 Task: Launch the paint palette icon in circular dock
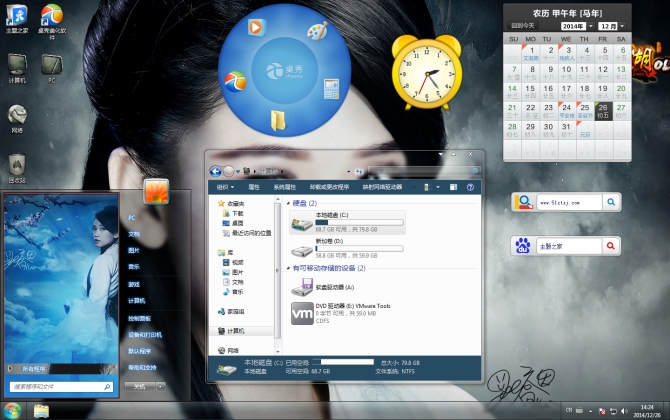317,31
